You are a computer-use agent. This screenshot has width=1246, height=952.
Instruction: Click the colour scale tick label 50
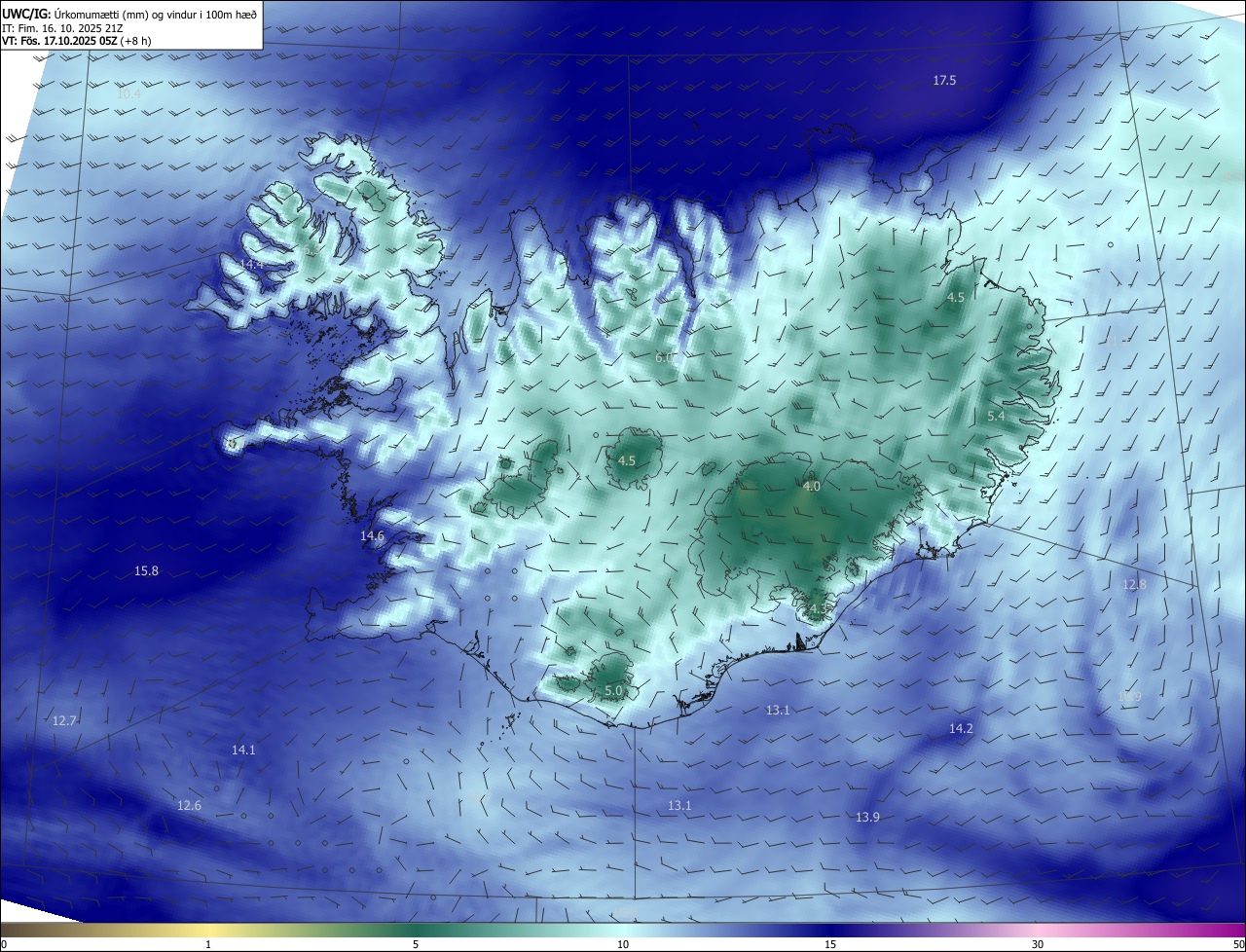click(x=1238, y=944)
